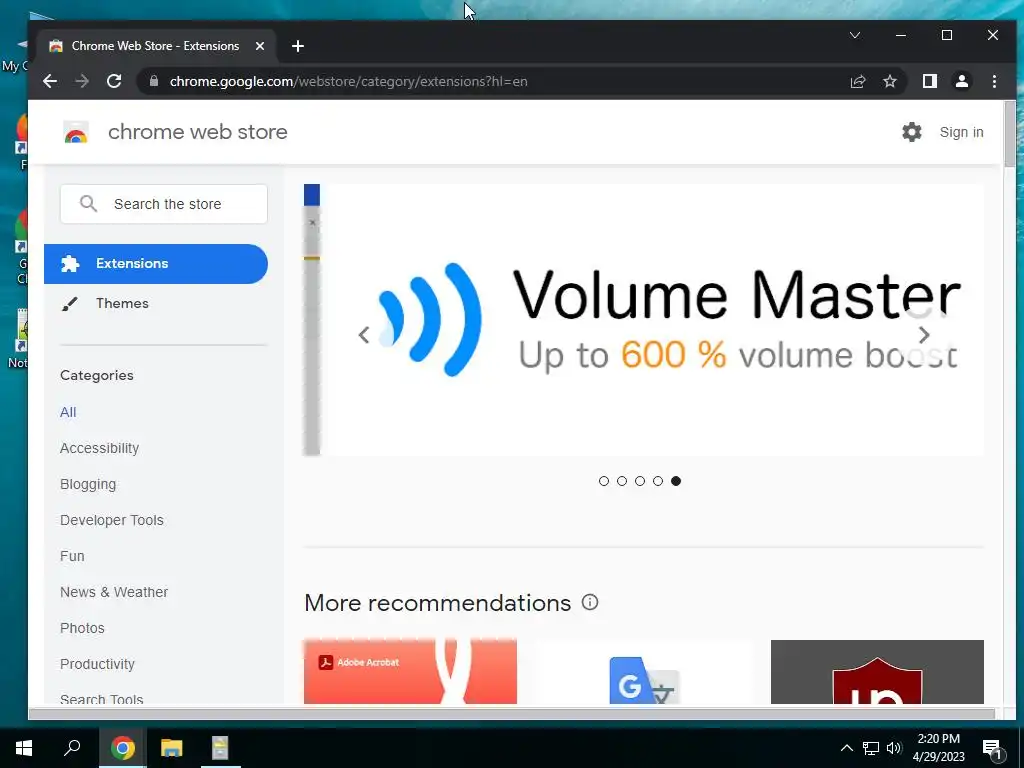Image resolution: width=1024 pixels, height=768 pixels.
Task: Choose the Photos category
Action: click(x=82, y=628)
